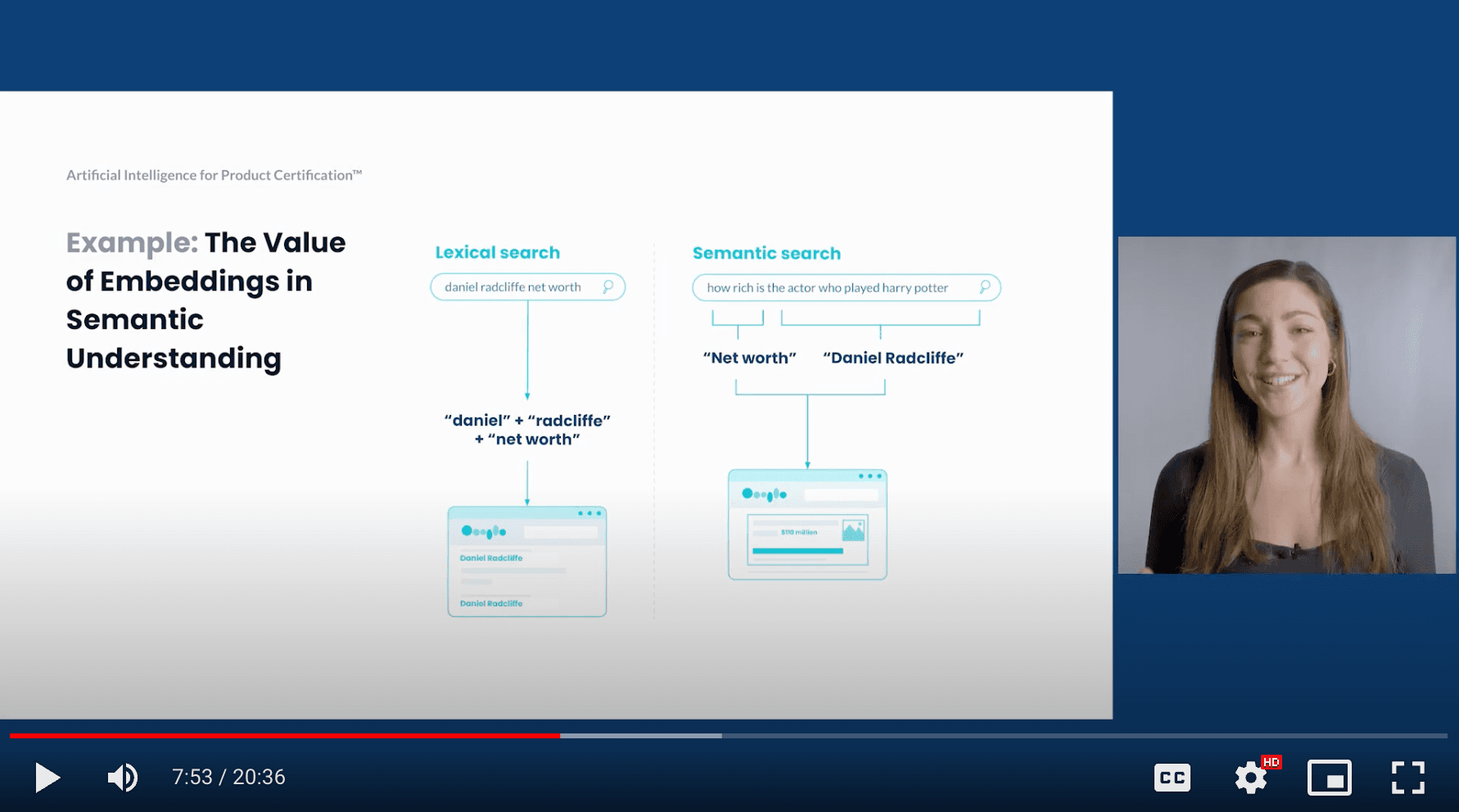
Task: Click the lexical search magnifier icon
Action: 608,286
